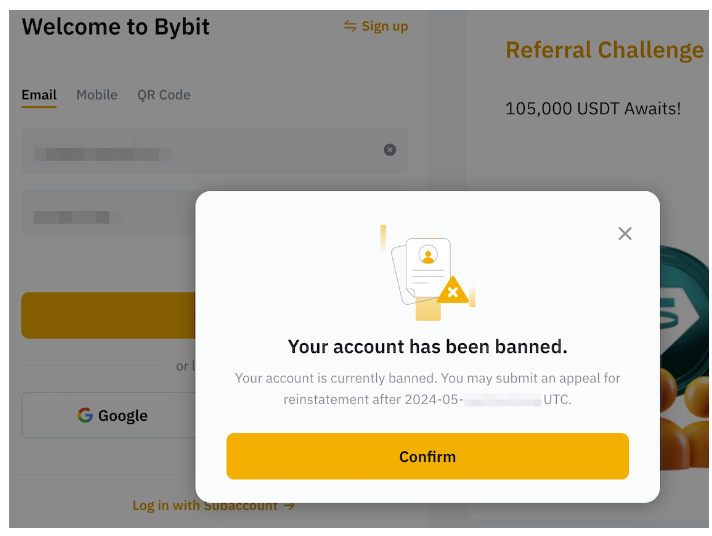Close the banned account dialog
The width and height of the screenshot is (712, 536).
(625, 234)
